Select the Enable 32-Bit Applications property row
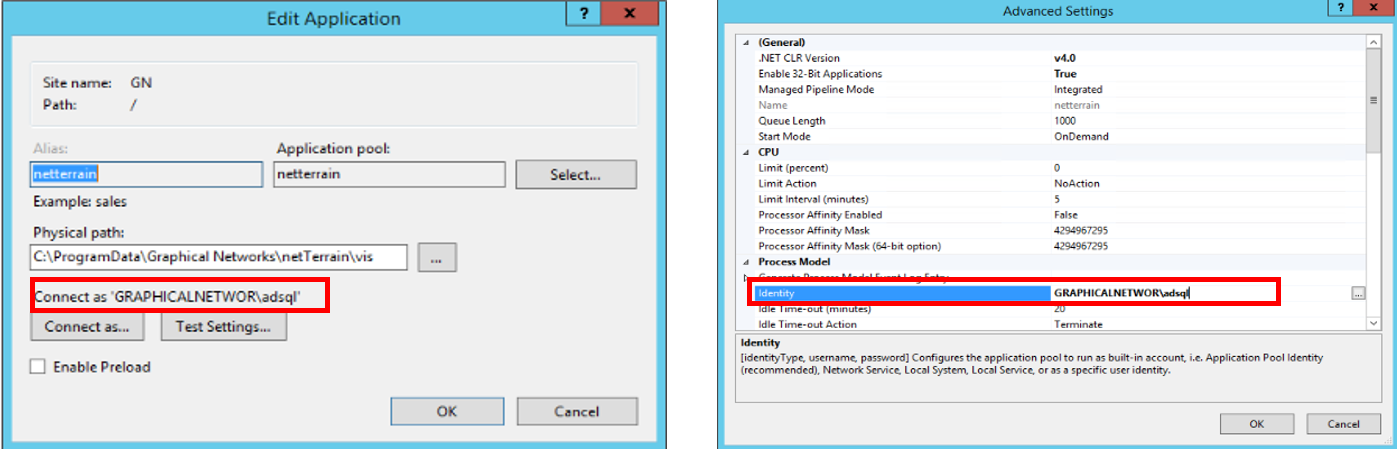This screenshot has height=449, width=1397. point(900,74)
